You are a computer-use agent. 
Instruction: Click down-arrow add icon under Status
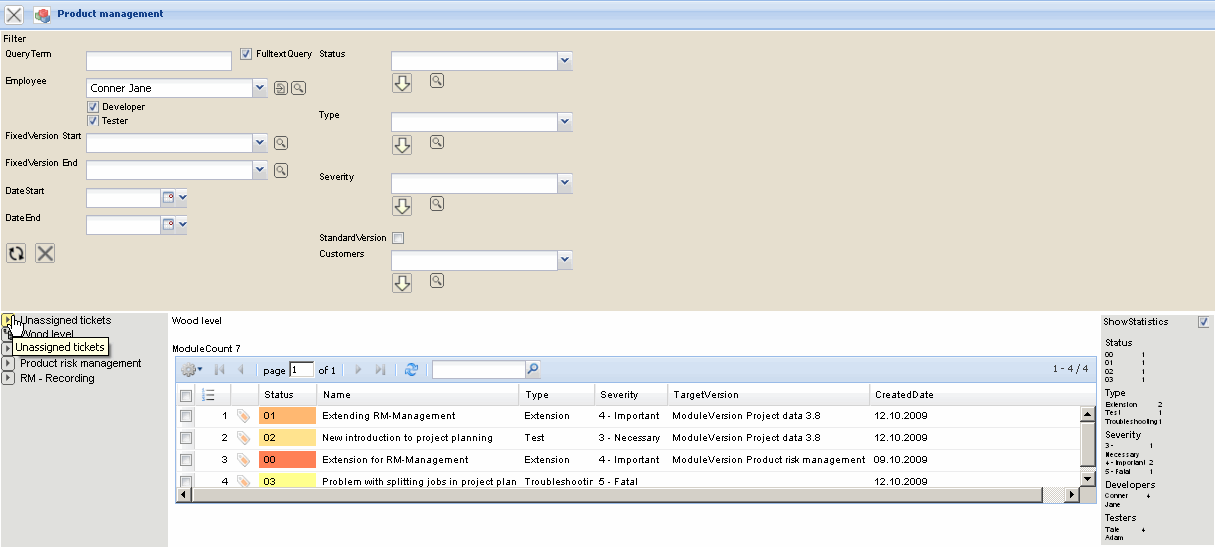[x=402, y=83]
